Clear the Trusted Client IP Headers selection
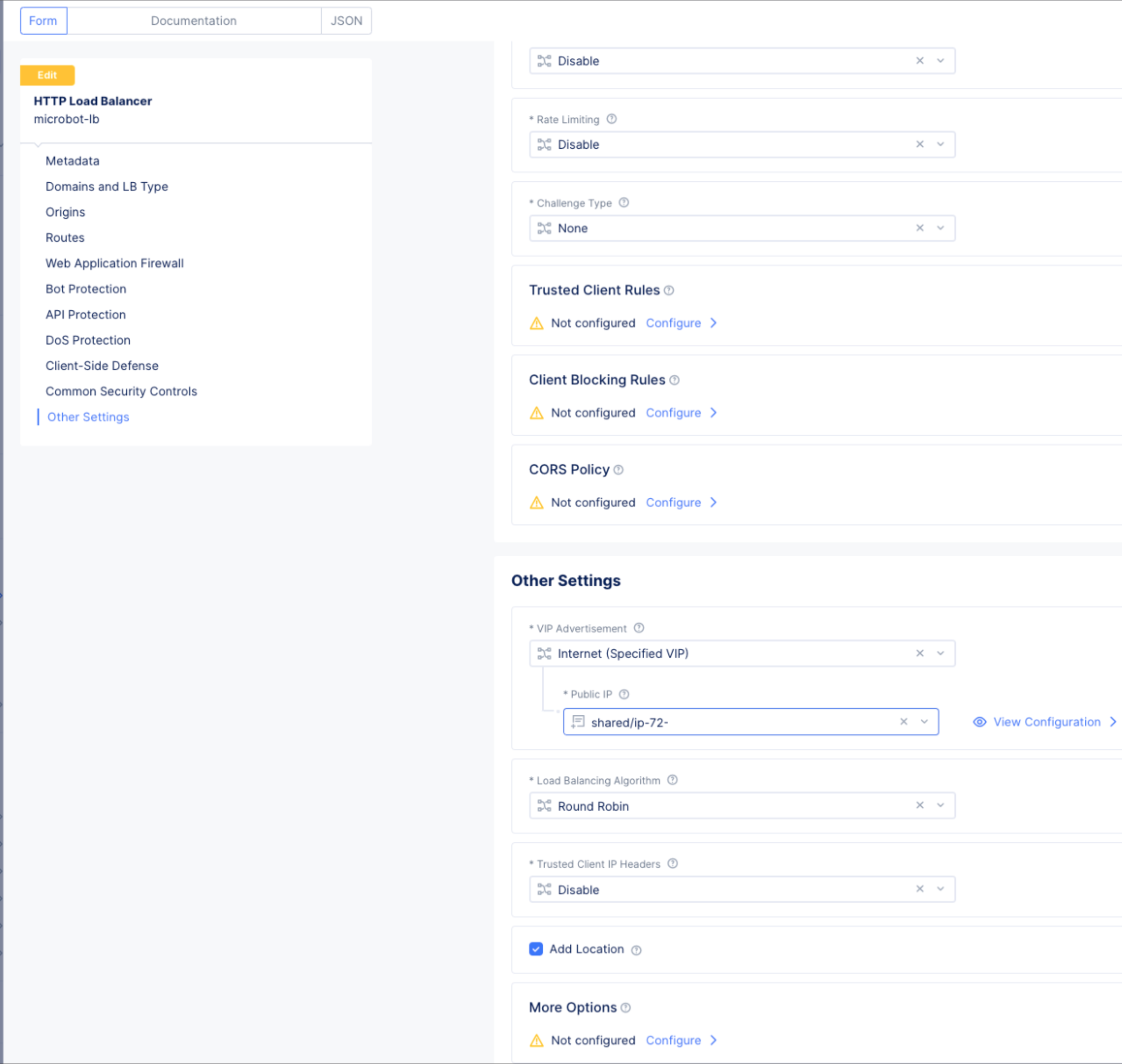Viewport: 1122px width, 1064px height. [x=920, y=889]
